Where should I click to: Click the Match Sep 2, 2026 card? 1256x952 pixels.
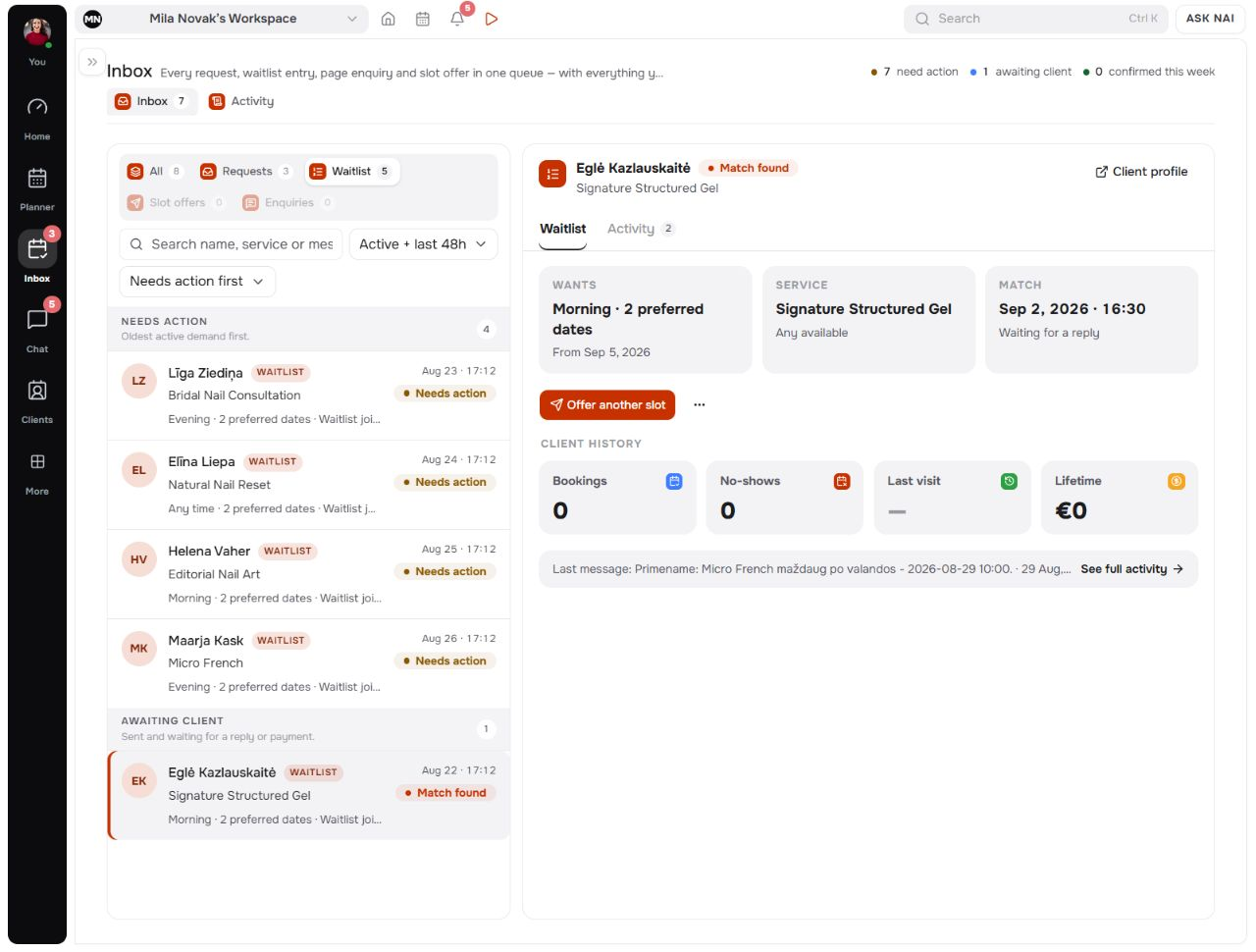(1091, 320)
